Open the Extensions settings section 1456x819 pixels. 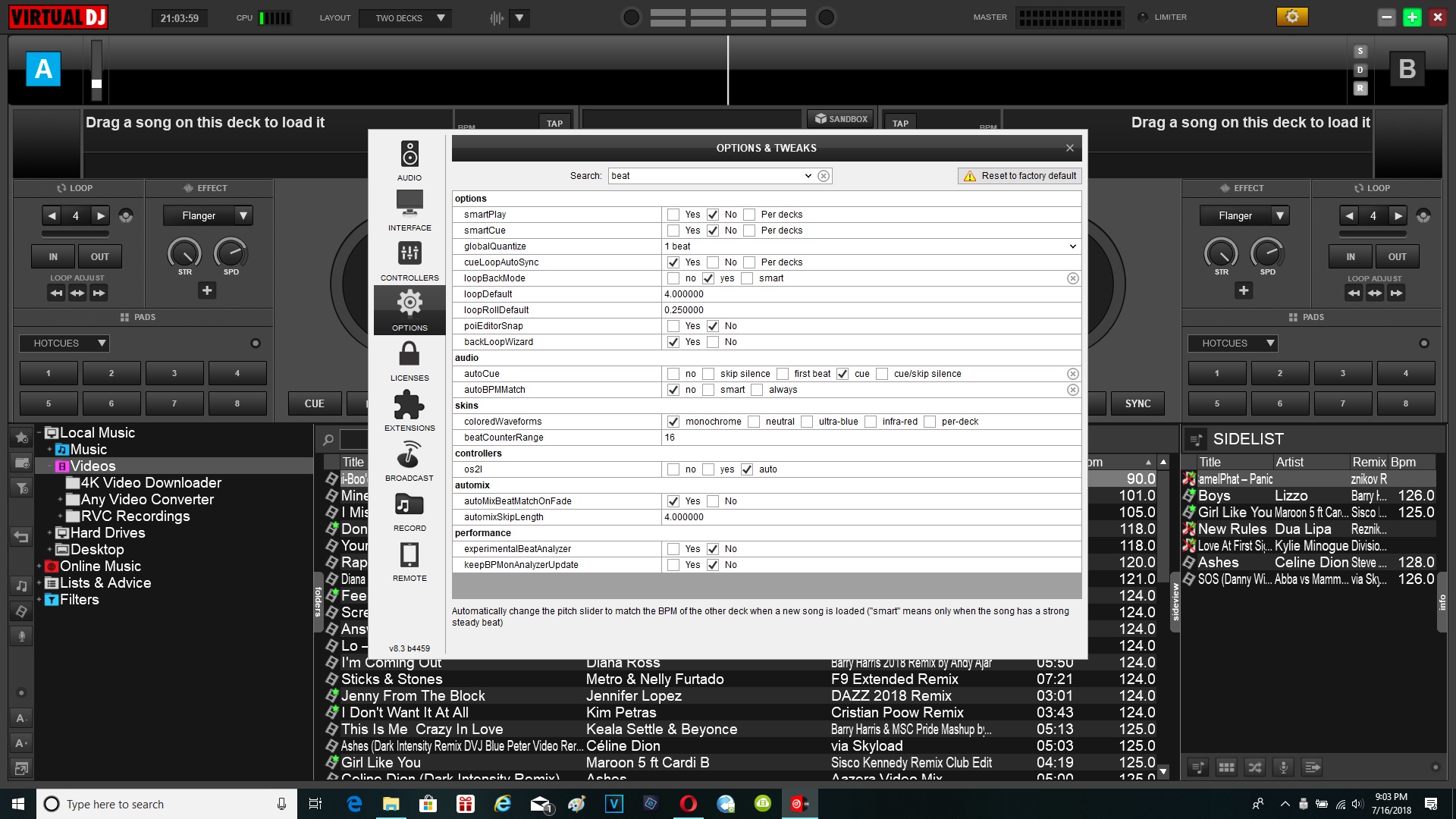(x=409, y=410)
